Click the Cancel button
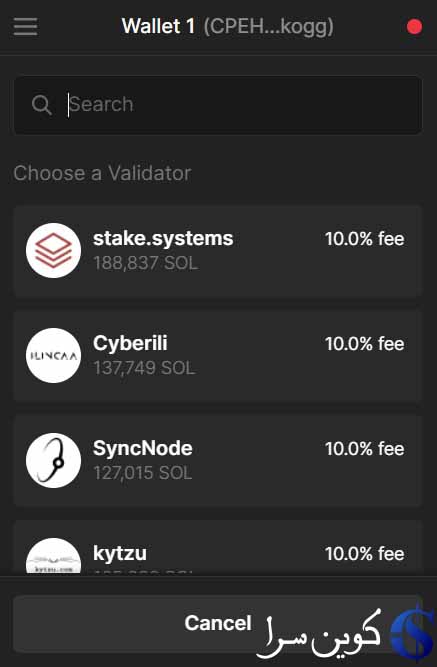This screenshot has width=437, height=667. tap(218, 624)
